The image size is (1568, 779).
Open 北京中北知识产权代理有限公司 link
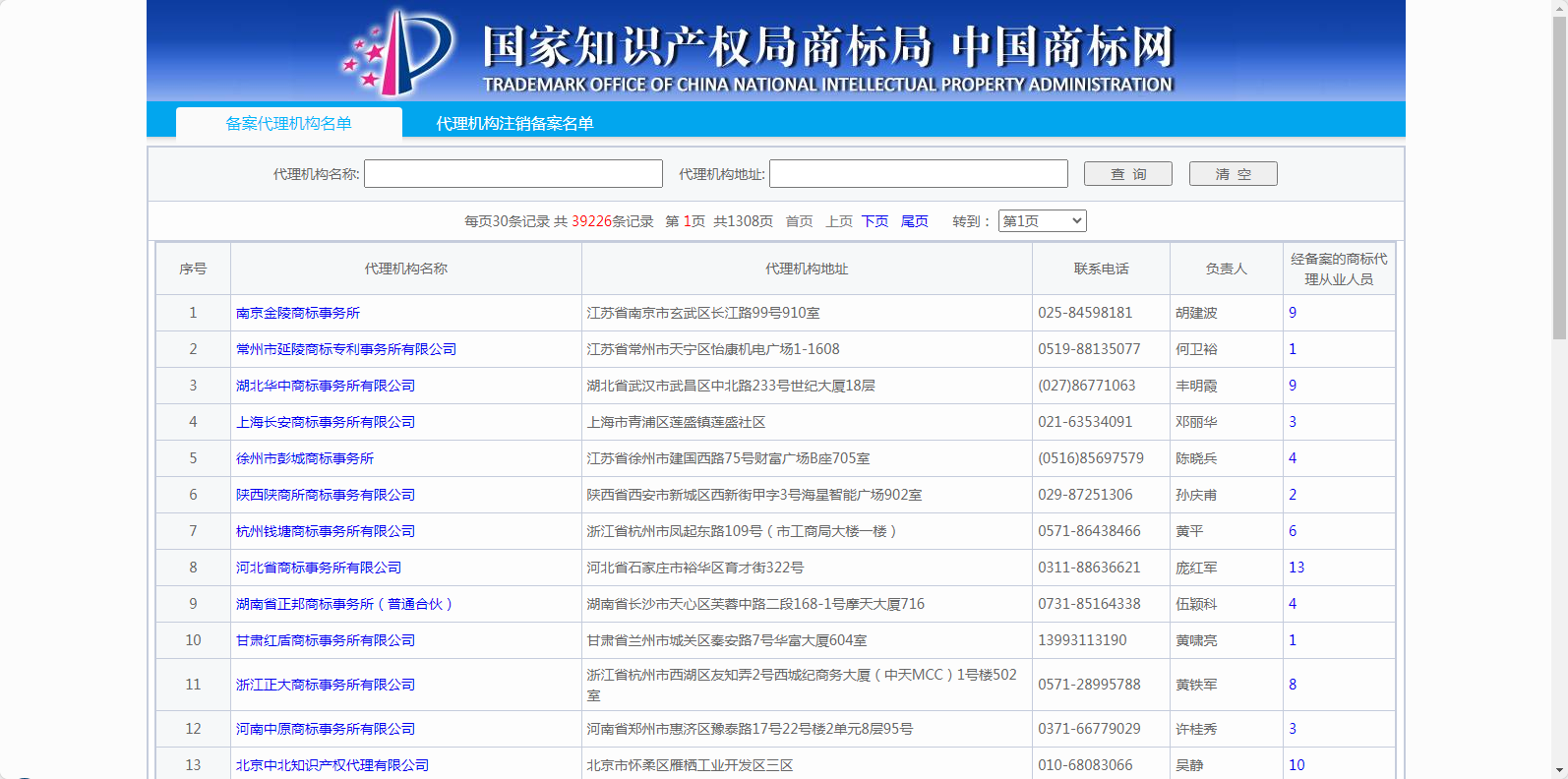pos(332,765)
